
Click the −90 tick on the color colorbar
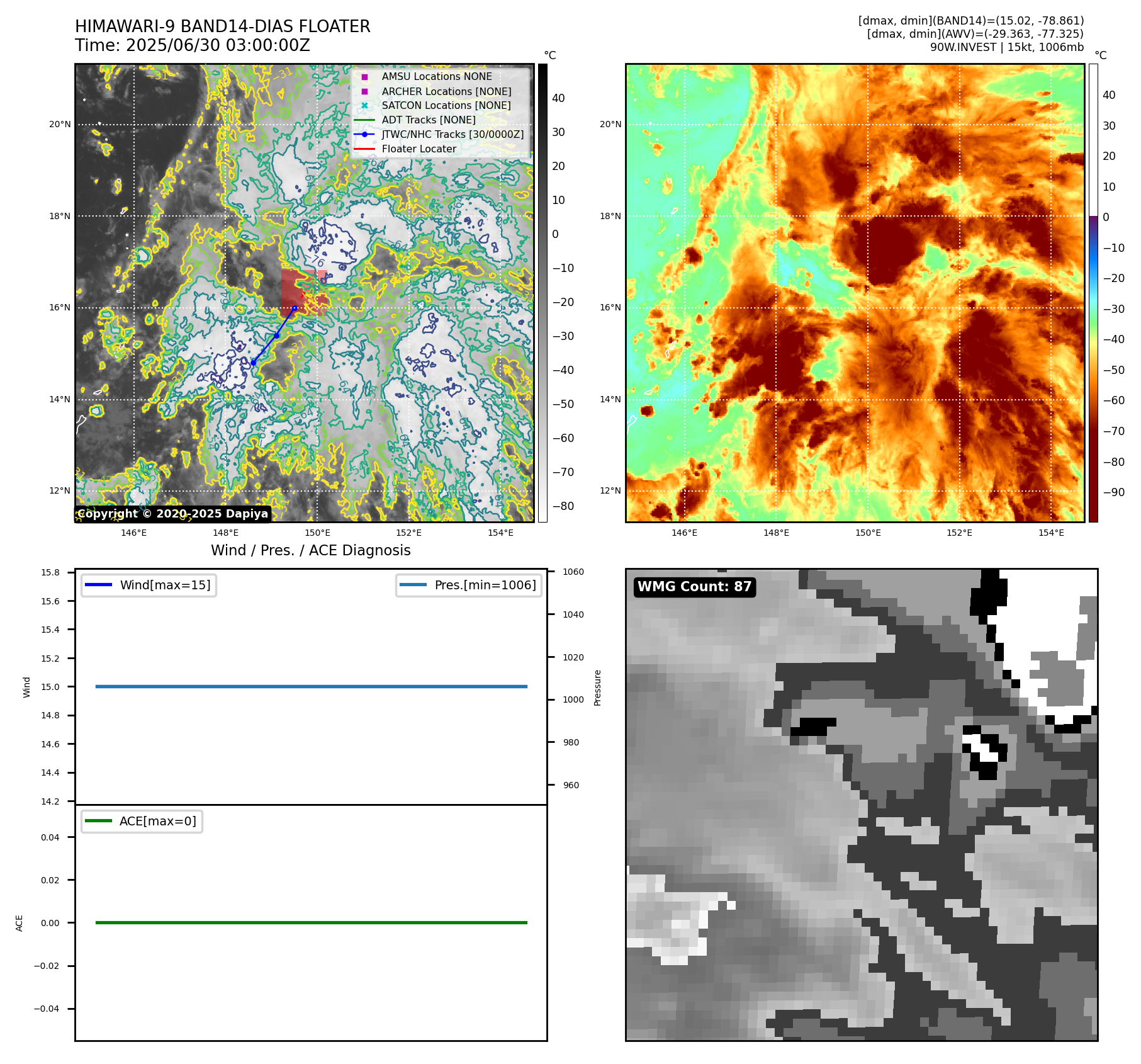coord(1113,492)
